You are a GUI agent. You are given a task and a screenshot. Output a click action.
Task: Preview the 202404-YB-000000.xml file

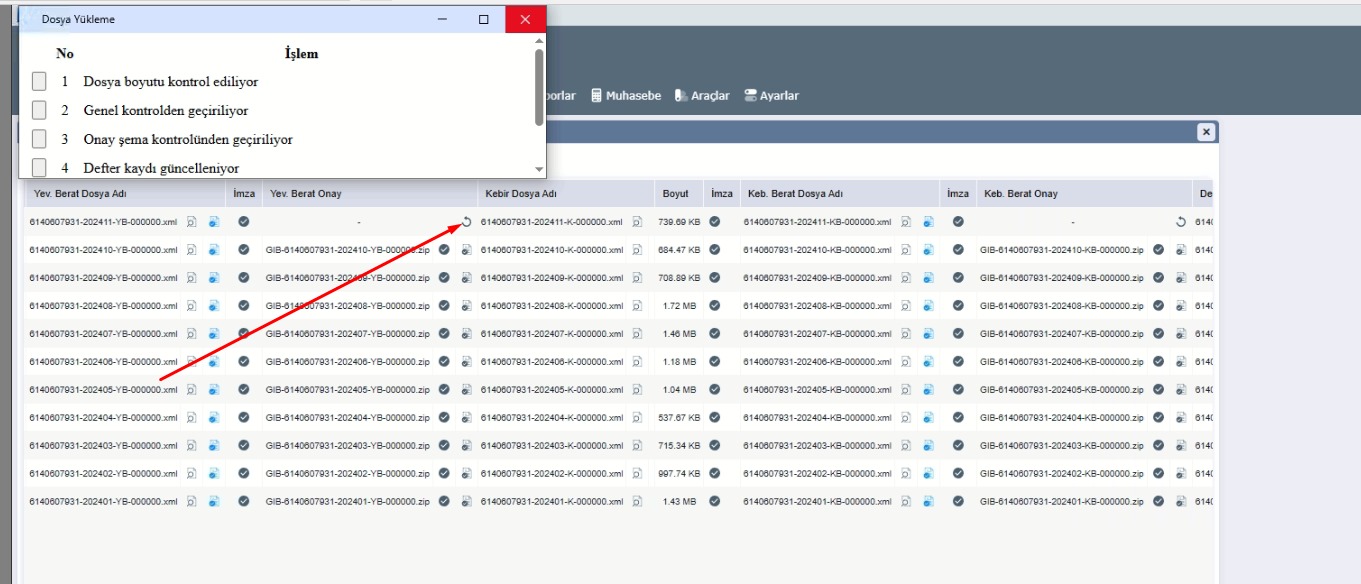(x=191, y=418)
